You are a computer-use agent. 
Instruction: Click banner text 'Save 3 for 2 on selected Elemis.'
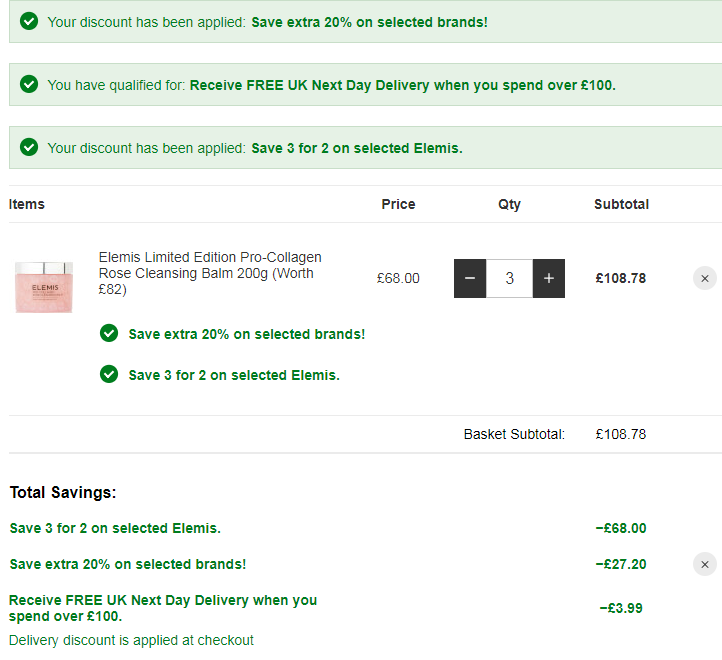357,148
